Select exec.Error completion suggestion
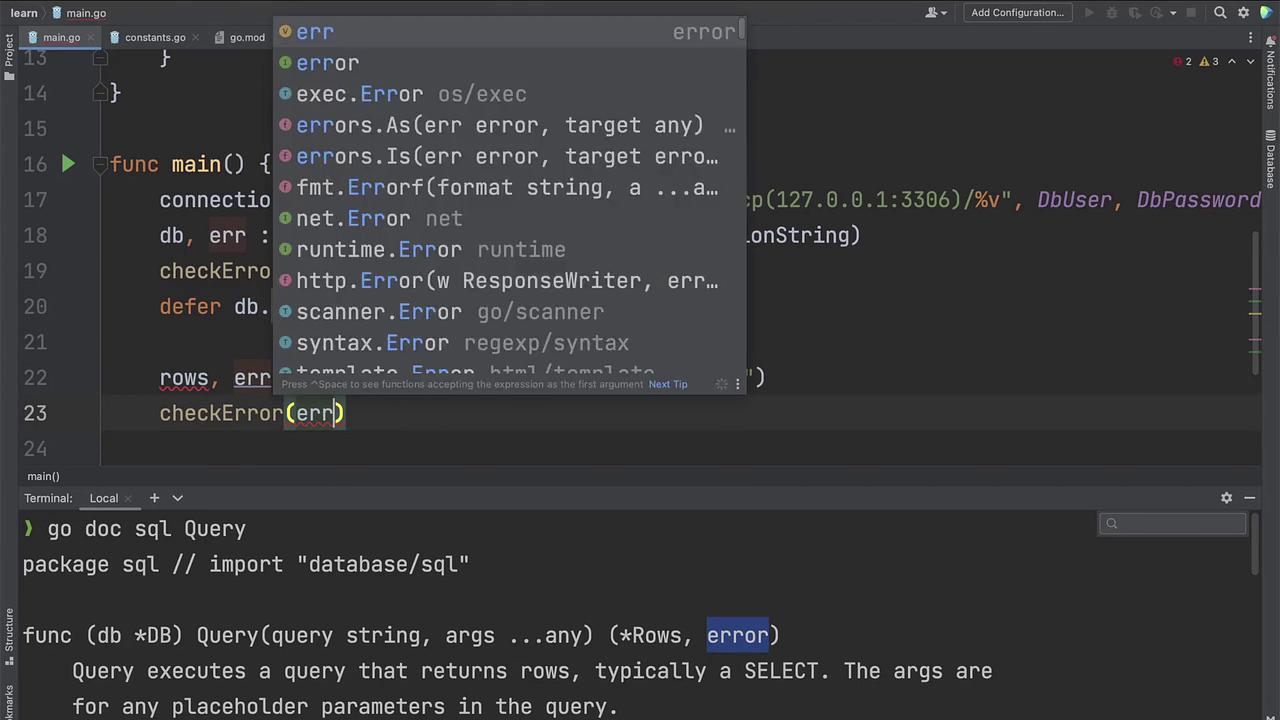The width and height of the screenshot is (1280, 720). coord(509,94)
